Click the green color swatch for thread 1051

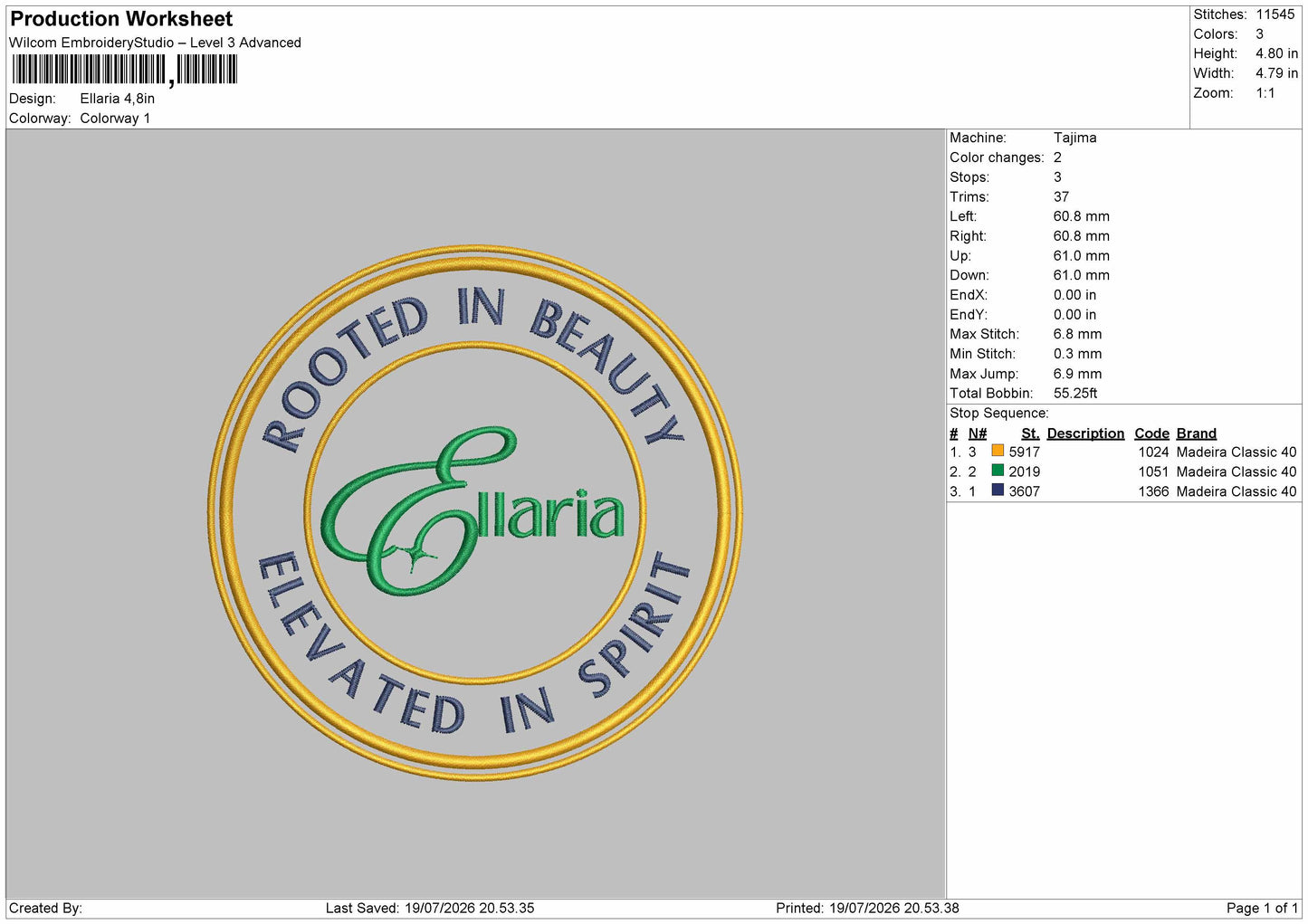998,471
